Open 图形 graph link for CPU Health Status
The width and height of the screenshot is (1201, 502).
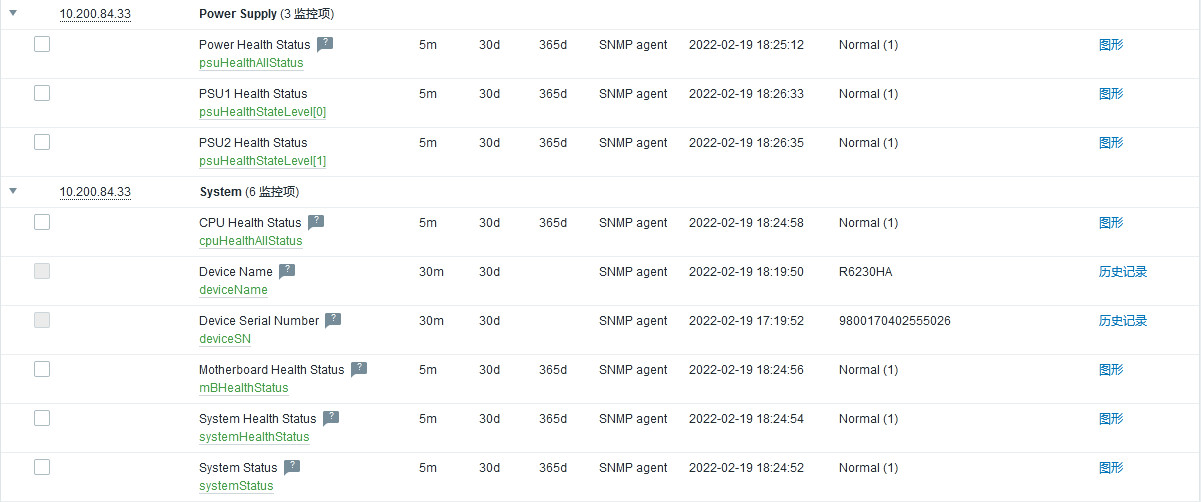(1111, 222)
